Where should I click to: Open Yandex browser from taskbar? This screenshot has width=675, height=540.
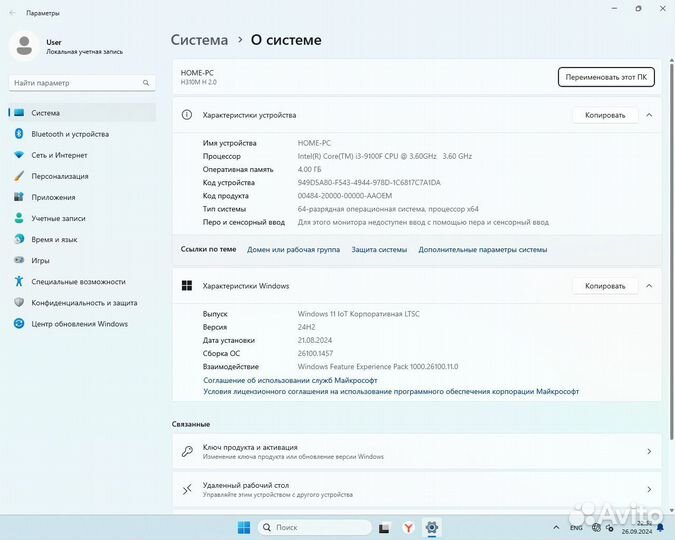(408, 527)
